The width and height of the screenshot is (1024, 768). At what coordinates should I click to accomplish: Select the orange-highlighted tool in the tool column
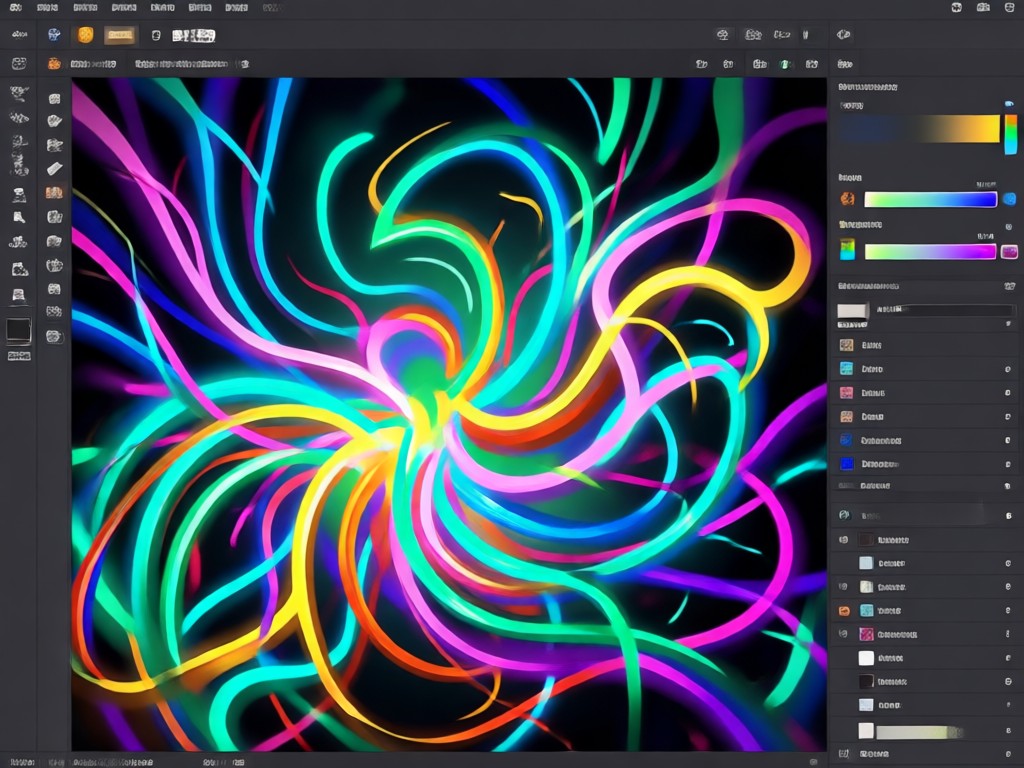point(54,193)
